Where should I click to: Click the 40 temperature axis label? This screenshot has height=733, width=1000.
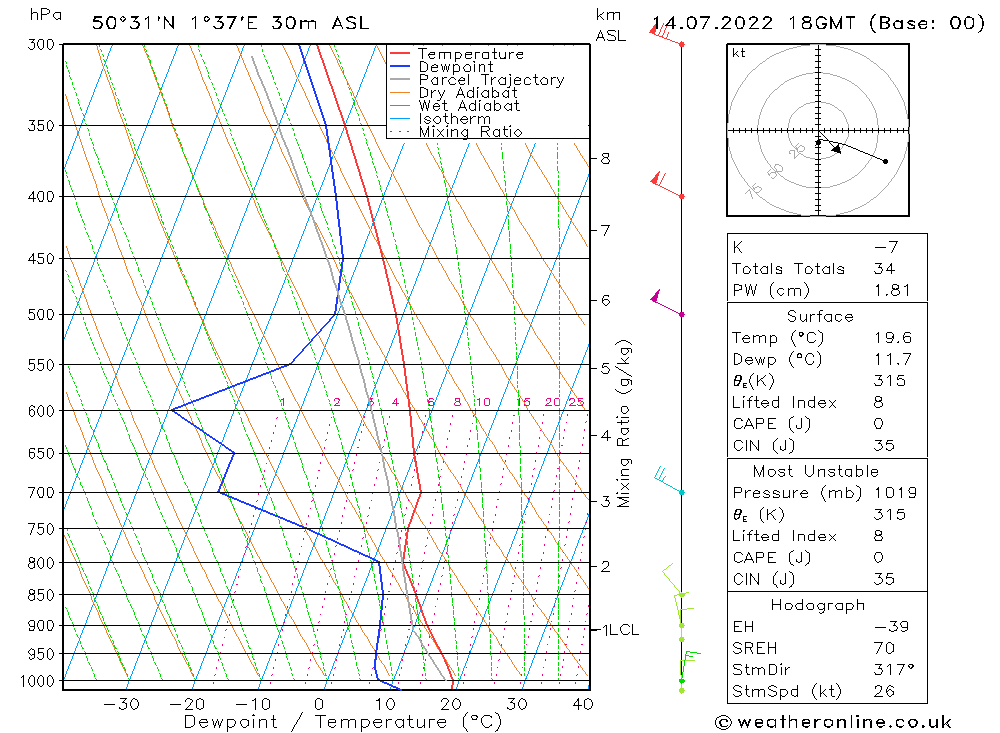click(x=583, y=704)
